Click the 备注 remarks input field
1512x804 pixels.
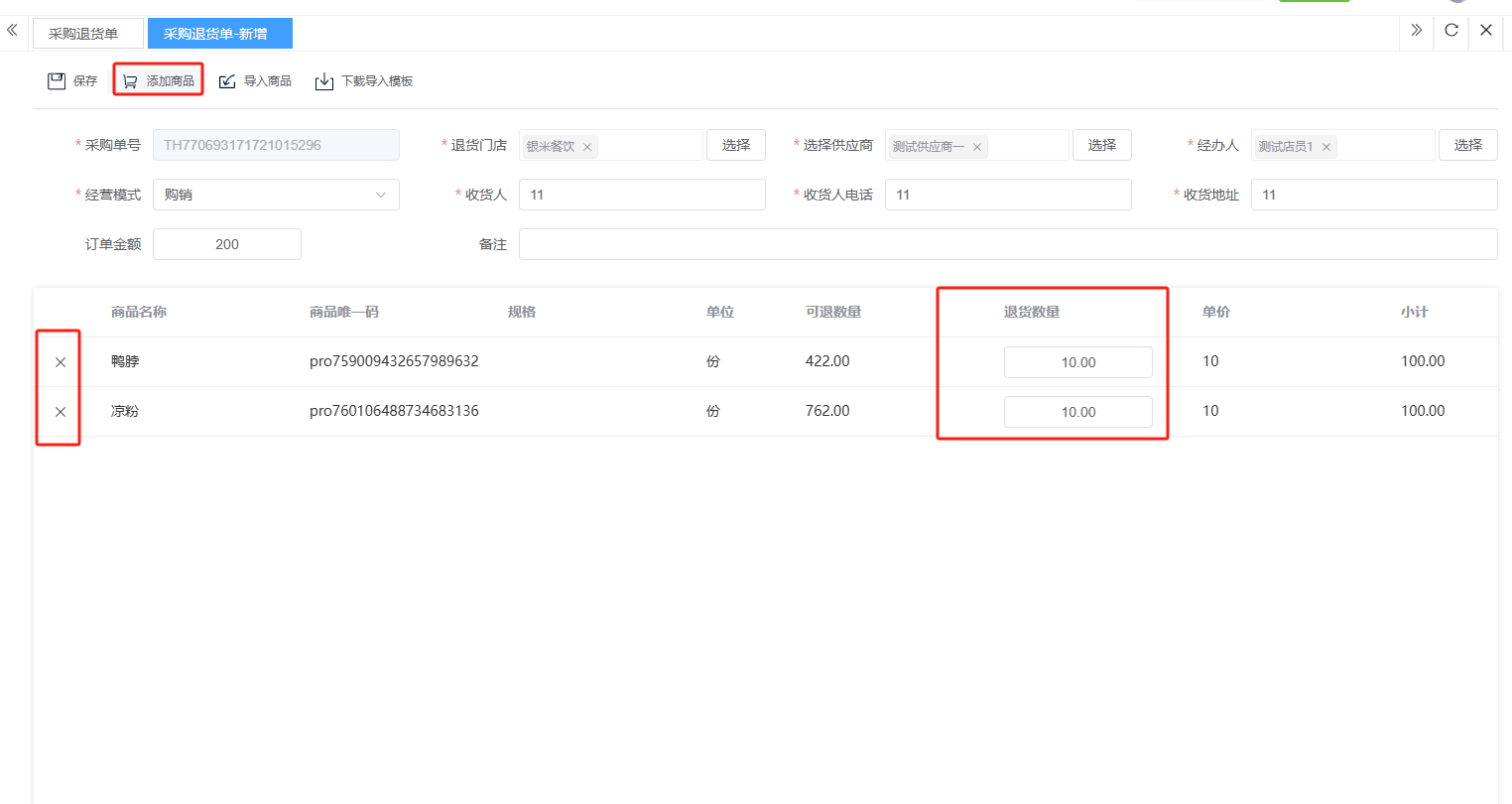[x=1007, y=244]
